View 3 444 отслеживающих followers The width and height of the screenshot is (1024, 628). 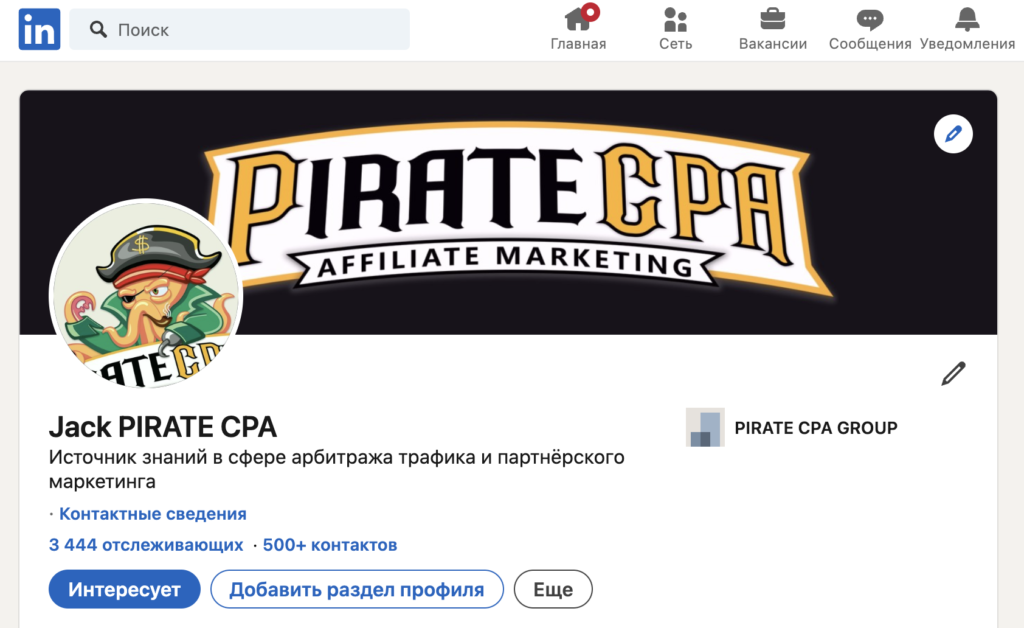146,545
